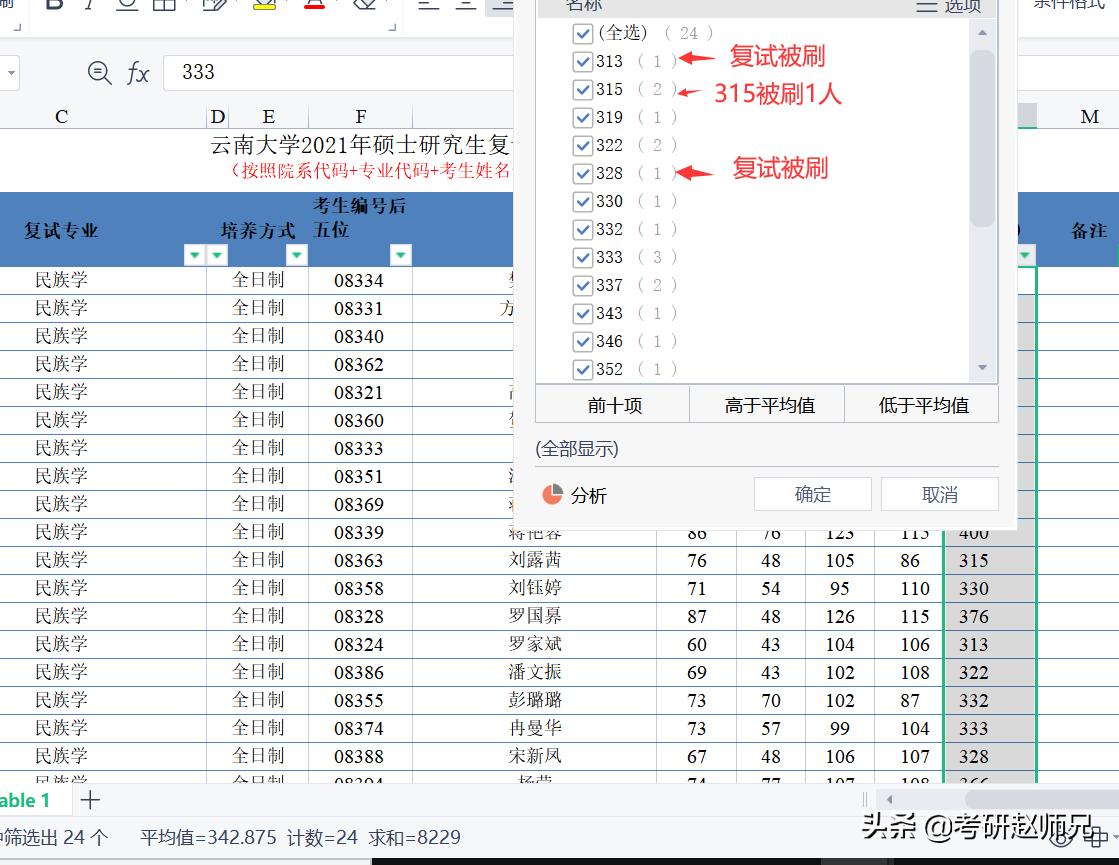Open the font color tool
1119x865 pixels.
click(x=313, y=4)
